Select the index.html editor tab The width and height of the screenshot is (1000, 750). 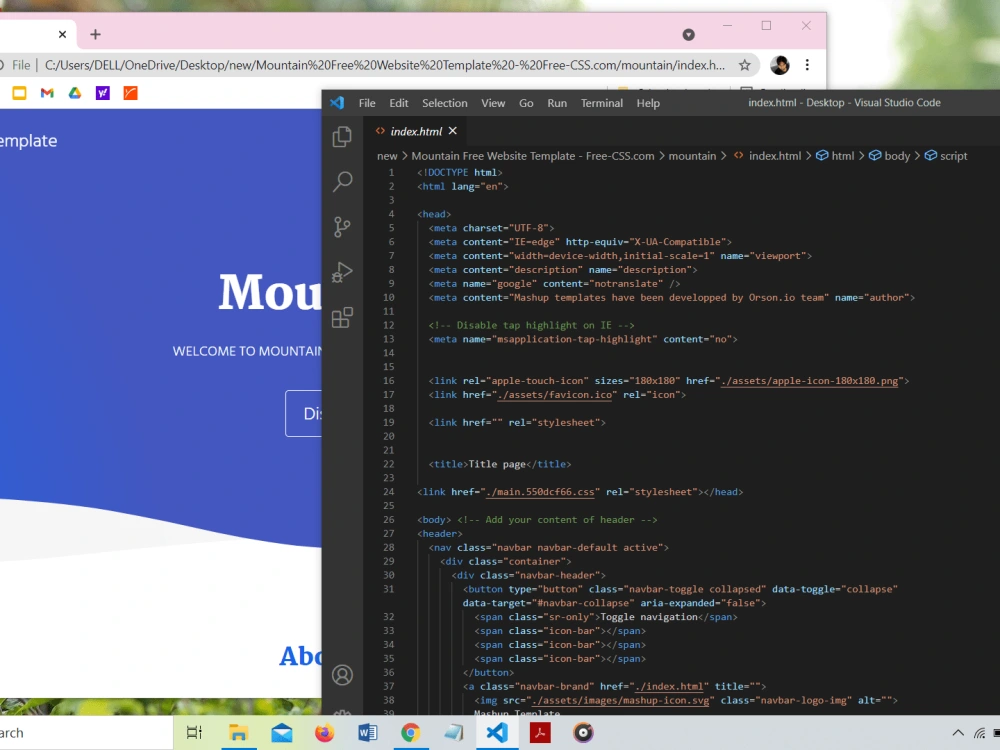click(416, 131)
